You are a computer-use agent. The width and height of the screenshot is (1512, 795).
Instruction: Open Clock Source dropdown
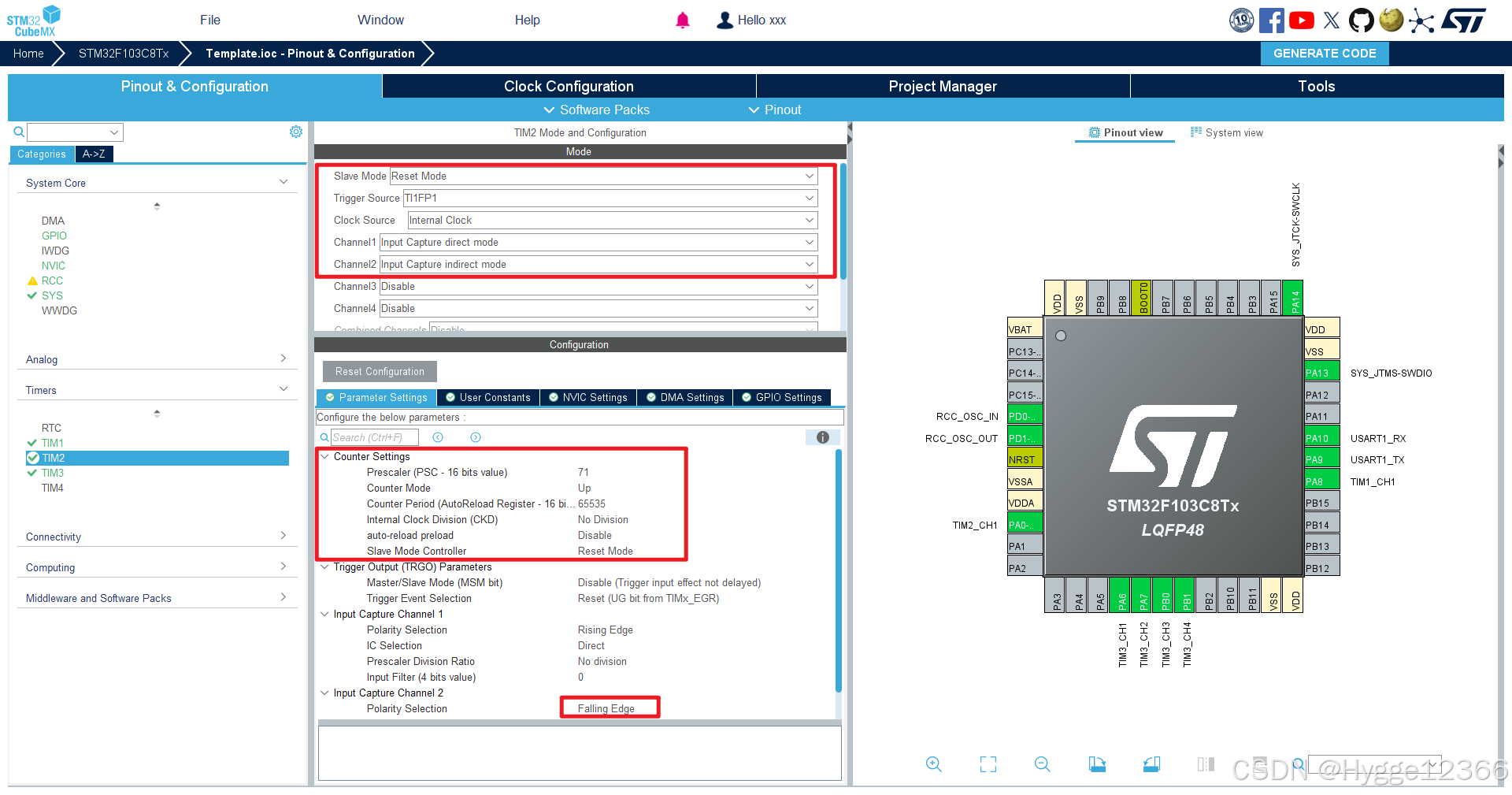(613, 220)
